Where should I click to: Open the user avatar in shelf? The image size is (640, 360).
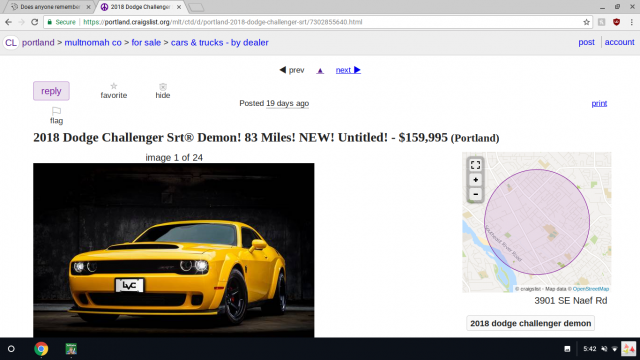pyautogui.click(x=629, y=349)
